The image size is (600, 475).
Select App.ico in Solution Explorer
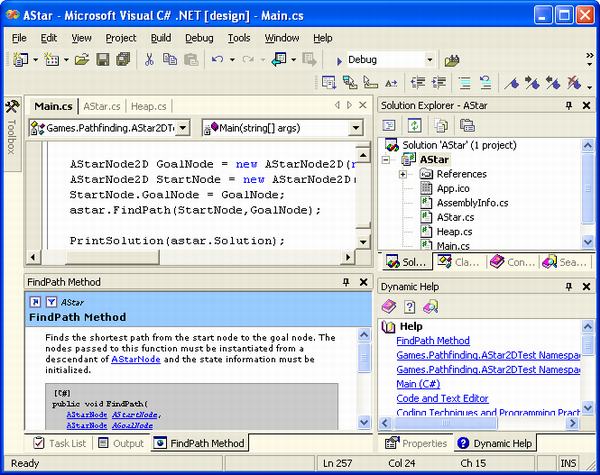(x=453, y=188)
